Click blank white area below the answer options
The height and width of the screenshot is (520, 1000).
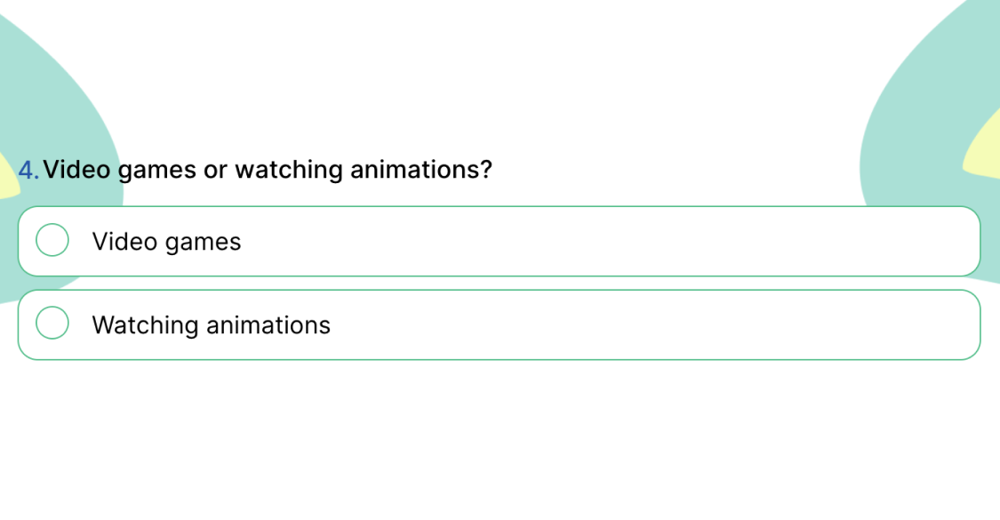click(x=500, y=440)
